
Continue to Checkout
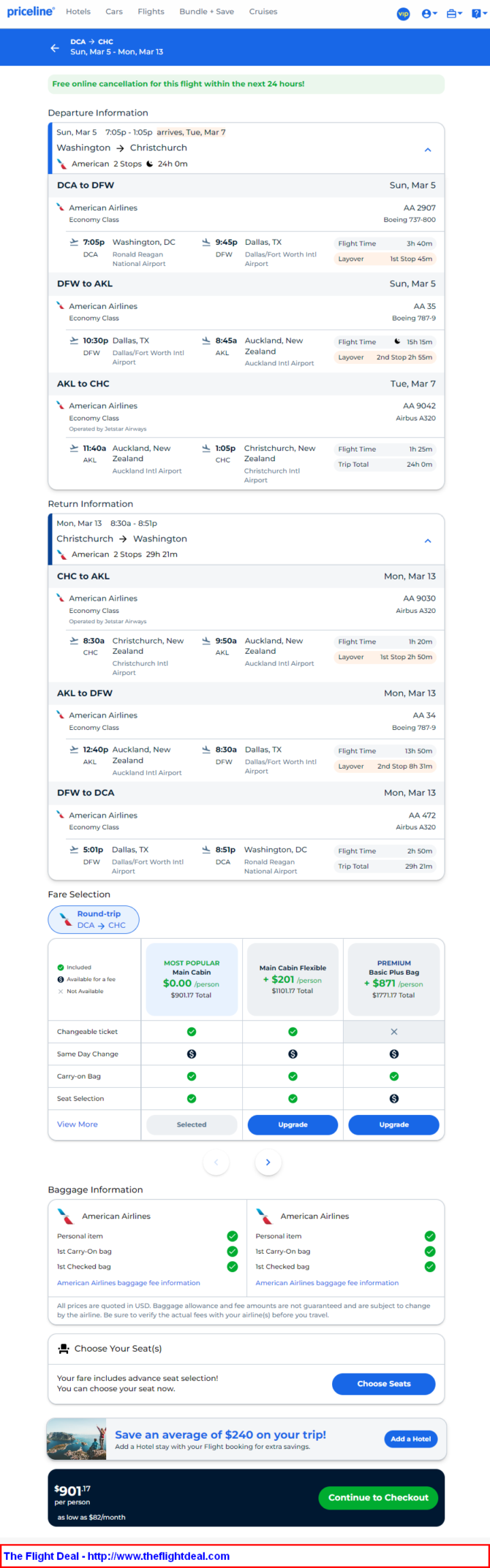pyautogui.click(x=378, y=1498)
